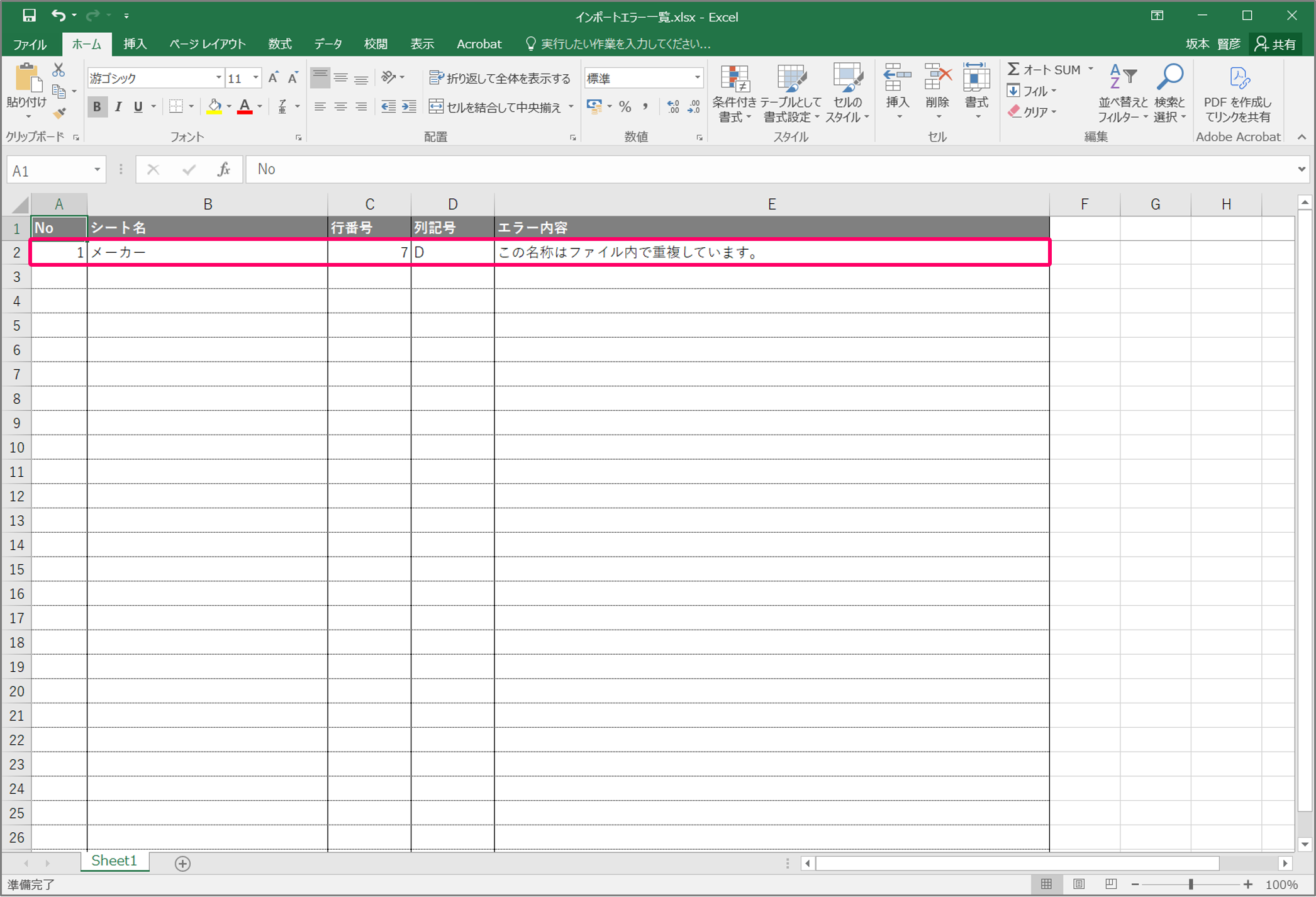Click the Share button
This screenshot has height=897, width=1316.
1276,44
